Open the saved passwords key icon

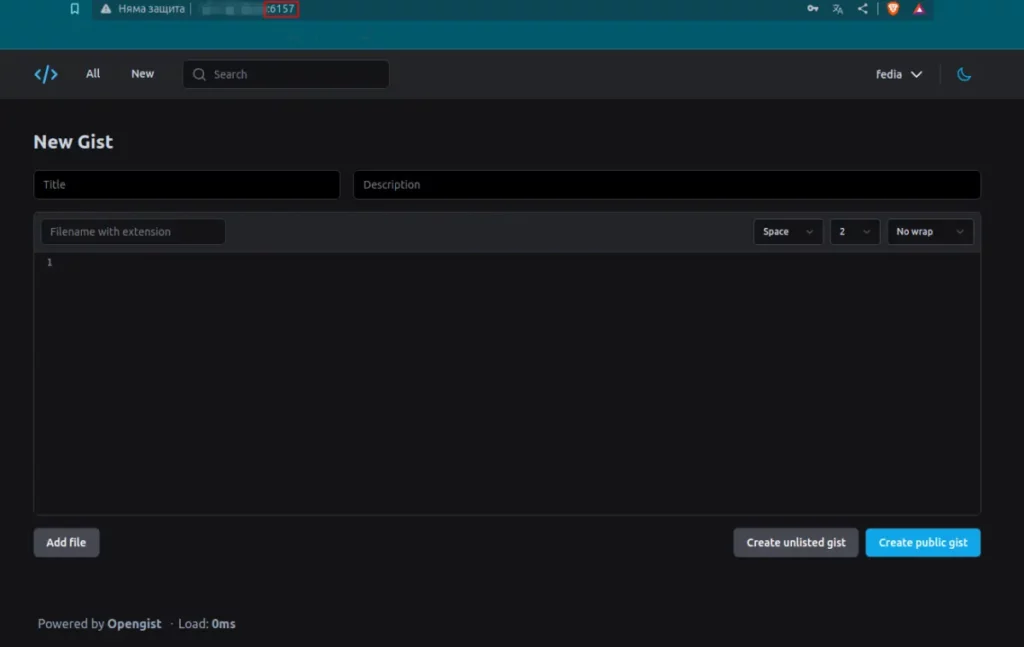(x=812, y=8)
